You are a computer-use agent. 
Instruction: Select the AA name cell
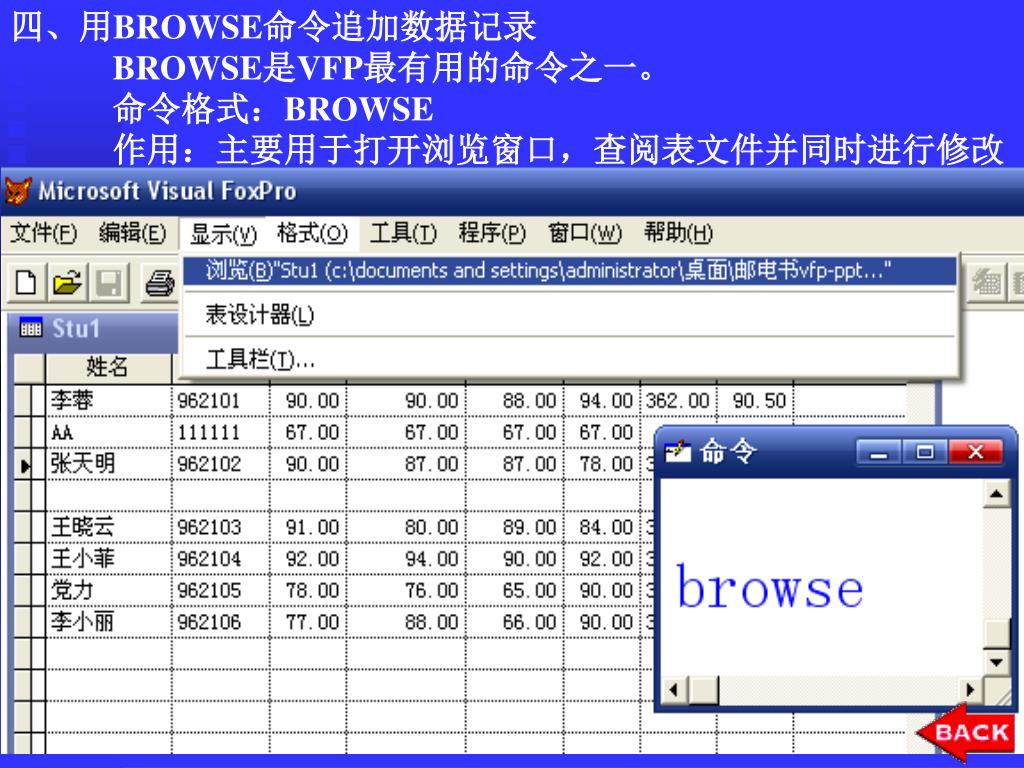[108, 432]
